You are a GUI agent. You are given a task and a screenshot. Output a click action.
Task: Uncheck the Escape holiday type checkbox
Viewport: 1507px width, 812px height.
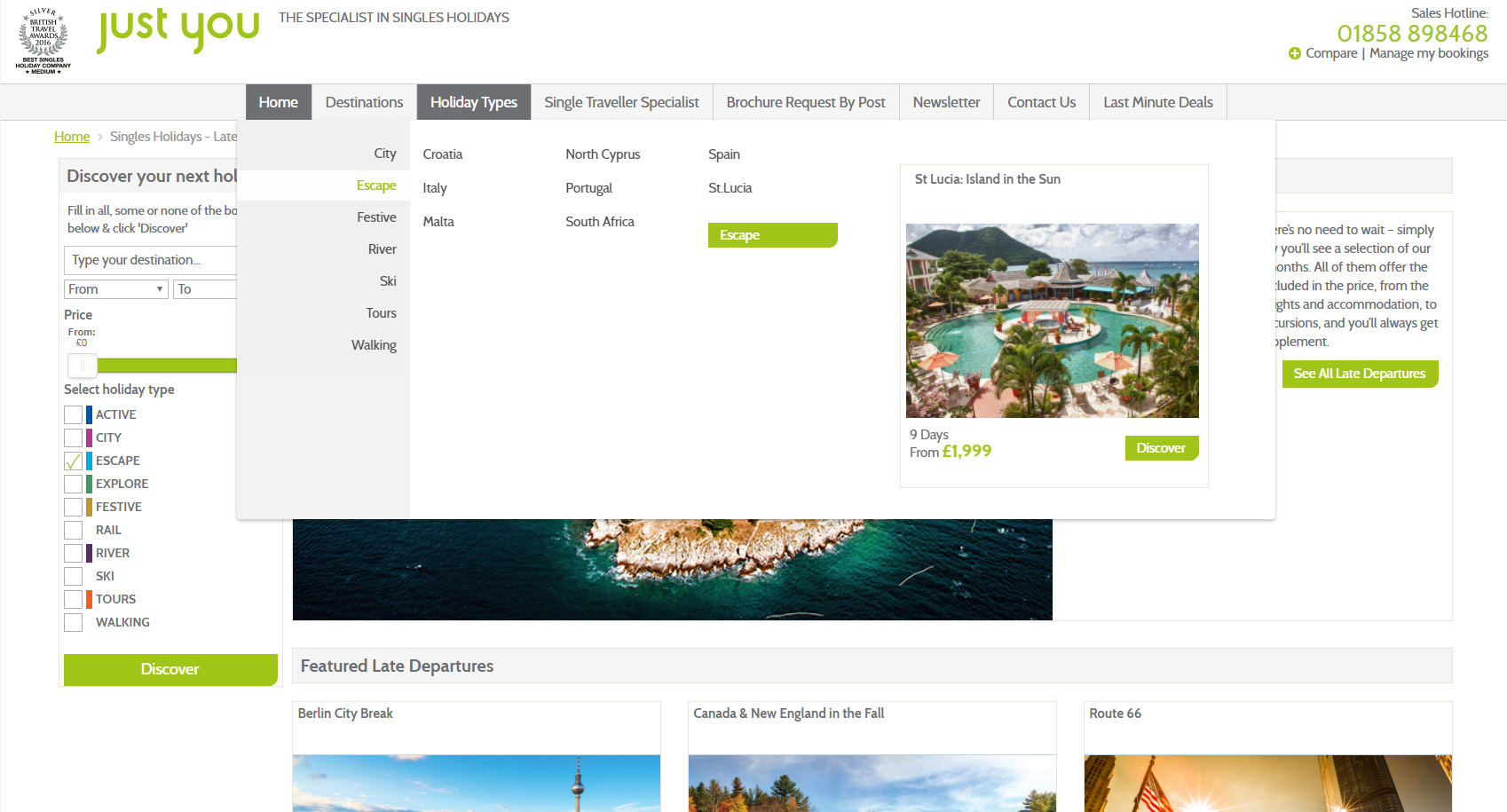74,461
